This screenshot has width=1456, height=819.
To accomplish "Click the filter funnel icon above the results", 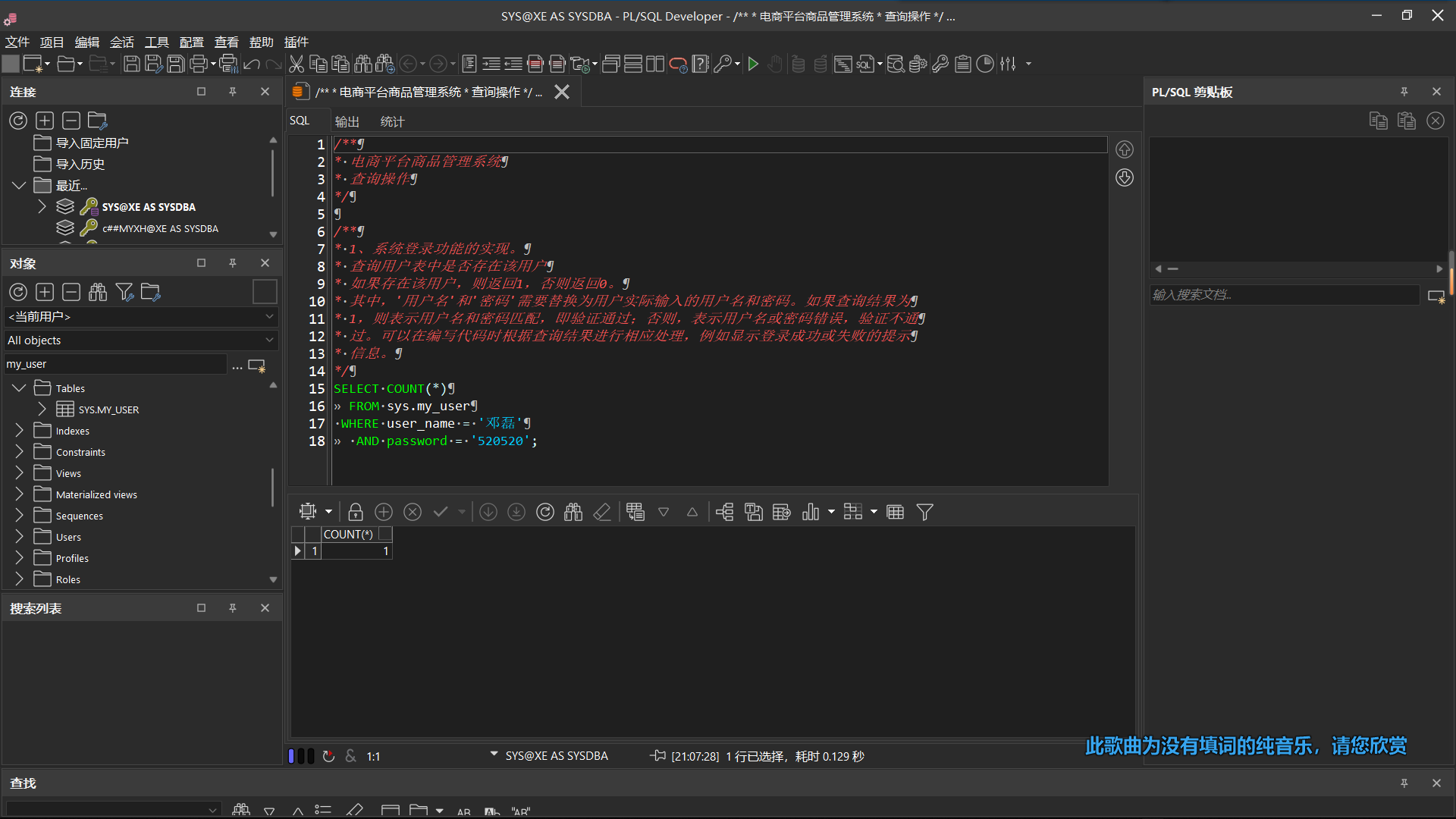I will click(x=925, y=512).
